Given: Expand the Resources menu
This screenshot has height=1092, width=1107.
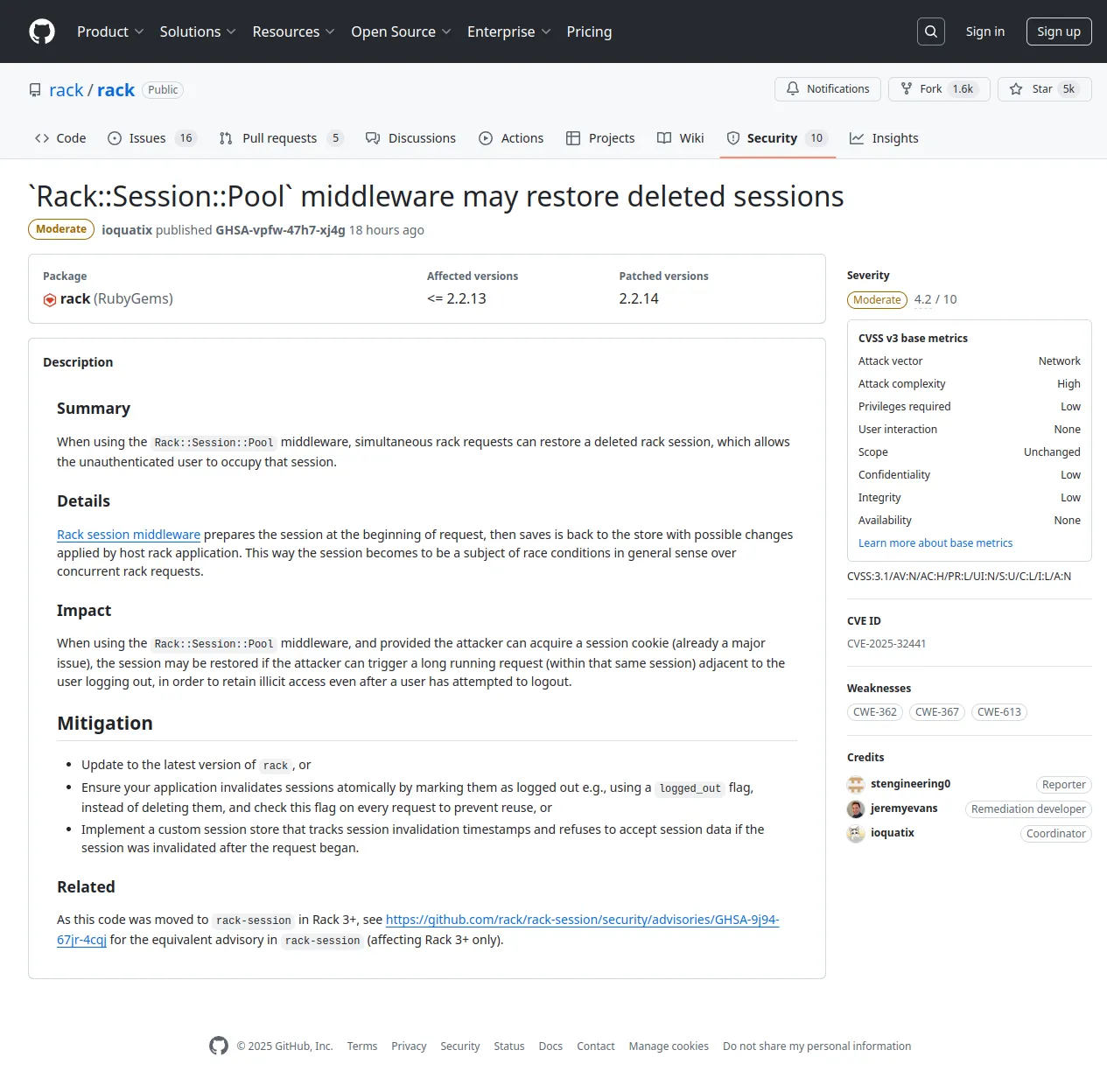Looking at the screenshot, I should pos(294,31).
